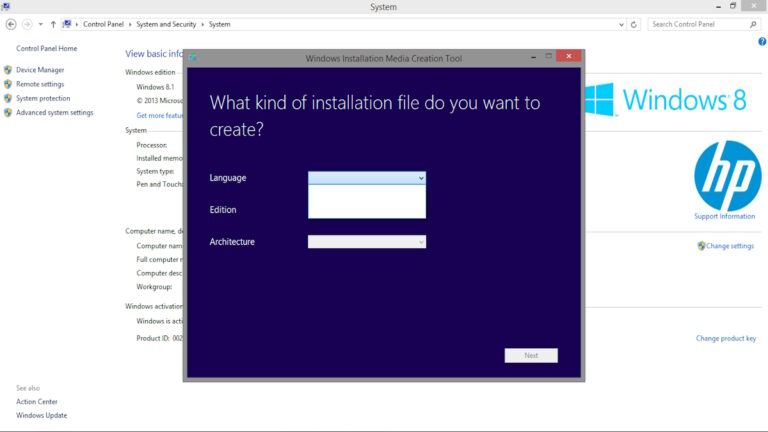Close the Media Creation Tool window
Screen dimensions: 768x432
pos(569,56)
